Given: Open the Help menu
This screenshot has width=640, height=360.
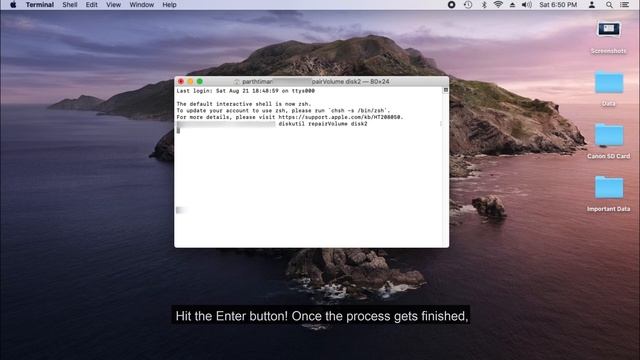Looking at the screenshot, I should (169, 5).
